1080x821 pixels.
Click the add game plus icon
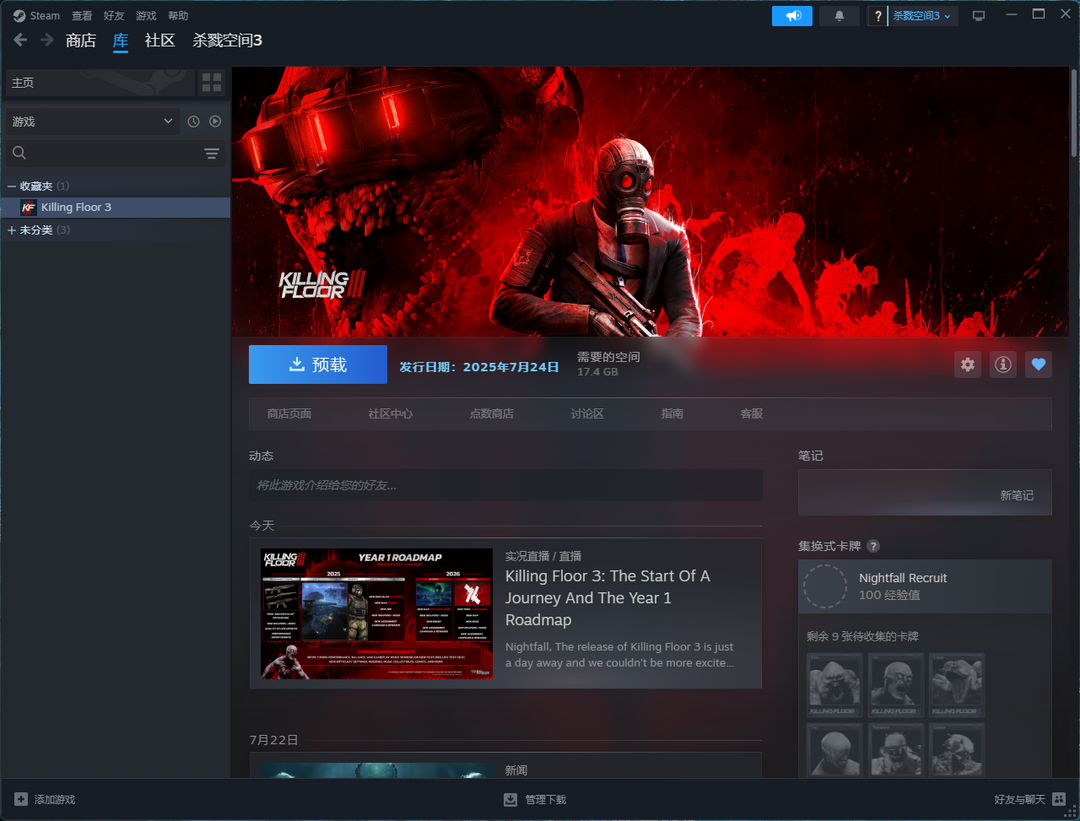(21, 799)
